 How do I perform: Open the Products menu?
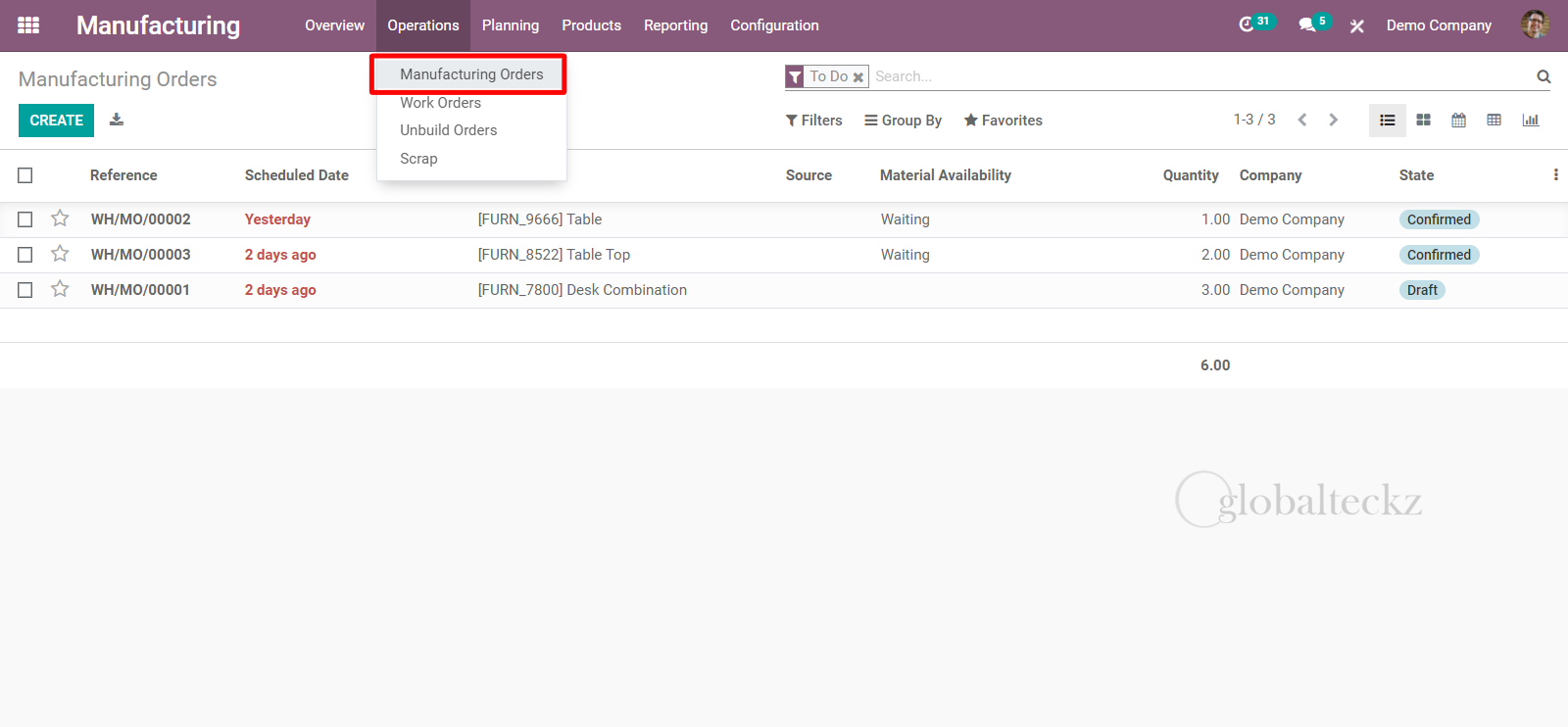tap(591, 25)
